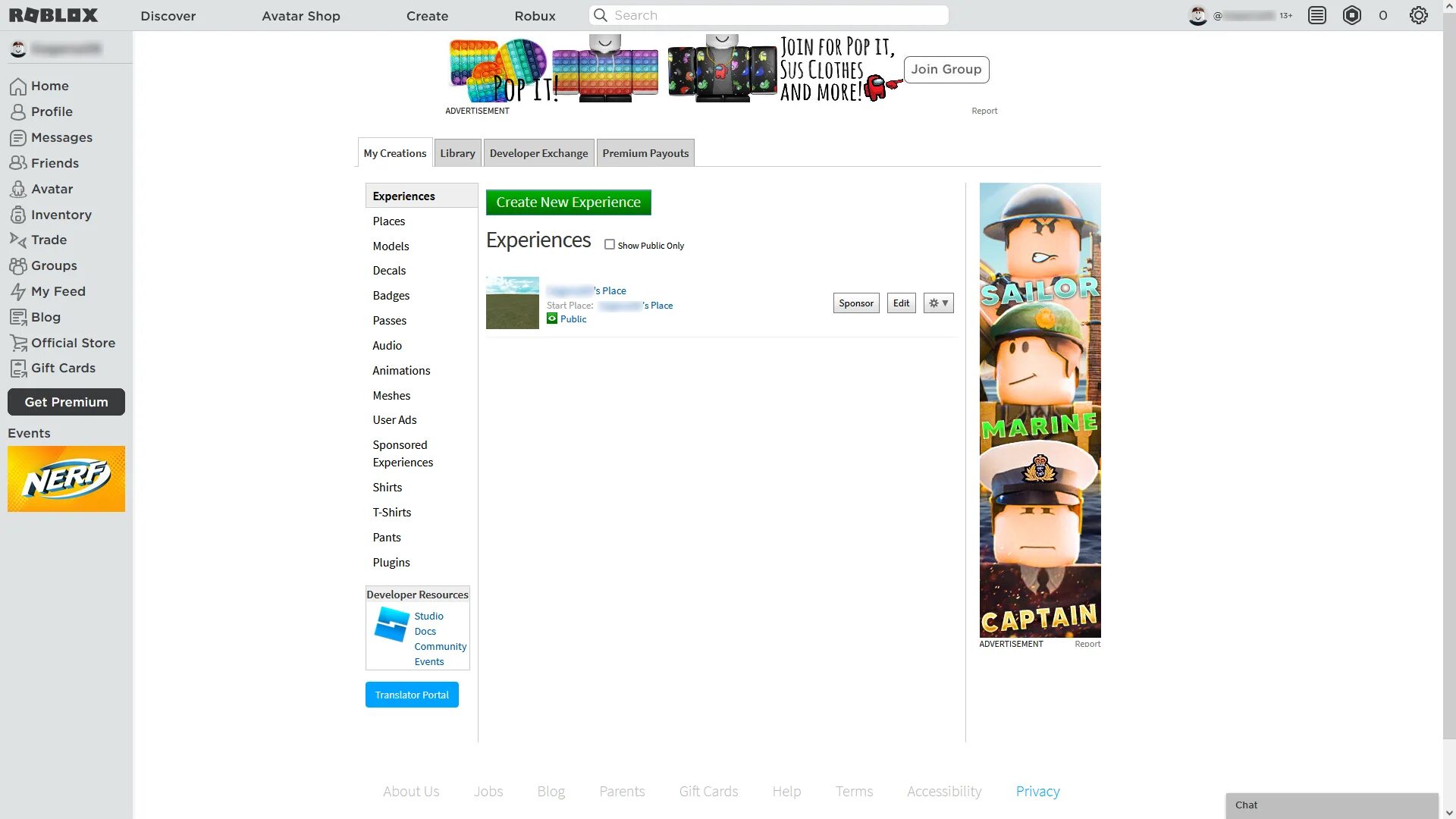Image resolution: width=1456 pixels, height=819 pixels.
Task: Open Avatar Shop dropdown in navbar
Action: pos(300,15)
